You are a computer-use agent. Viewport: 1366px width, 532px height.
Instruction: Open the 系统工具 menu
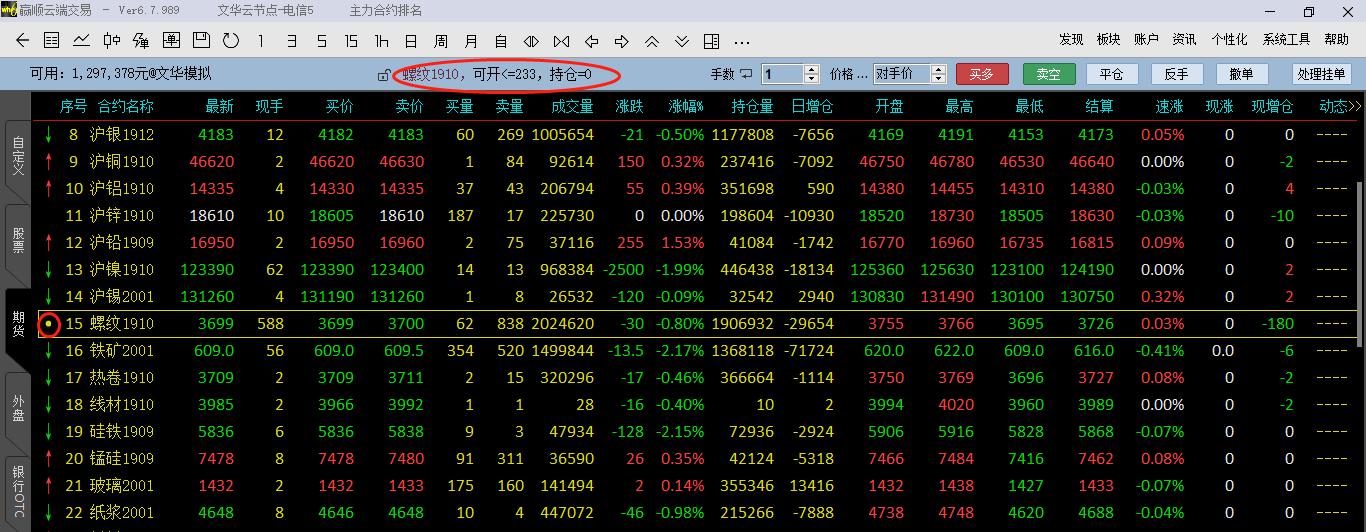pos(1285,39)
